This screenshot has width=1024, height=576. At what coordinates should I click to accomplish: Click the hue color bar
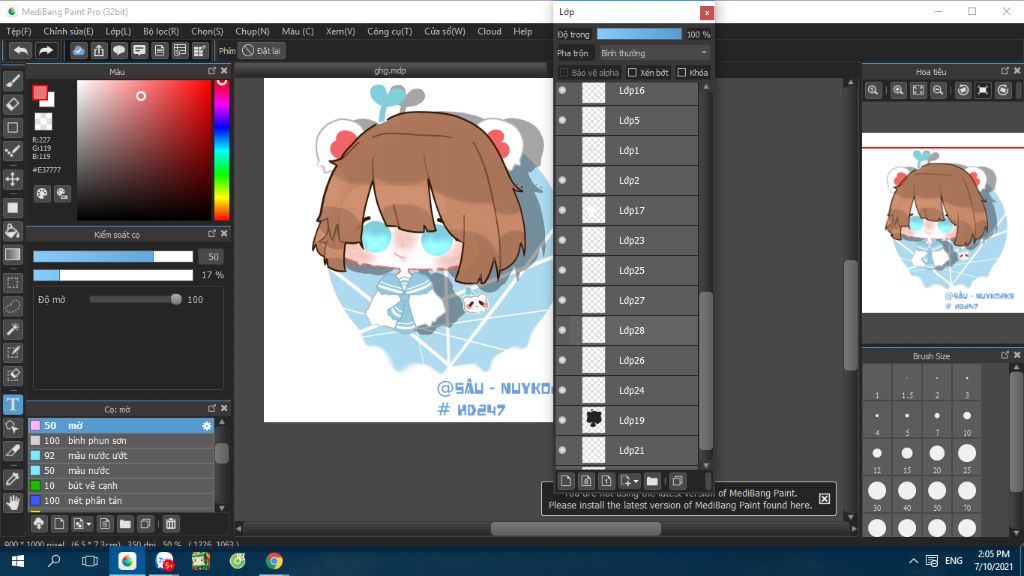pyautogui.click(x=221, y=150)
